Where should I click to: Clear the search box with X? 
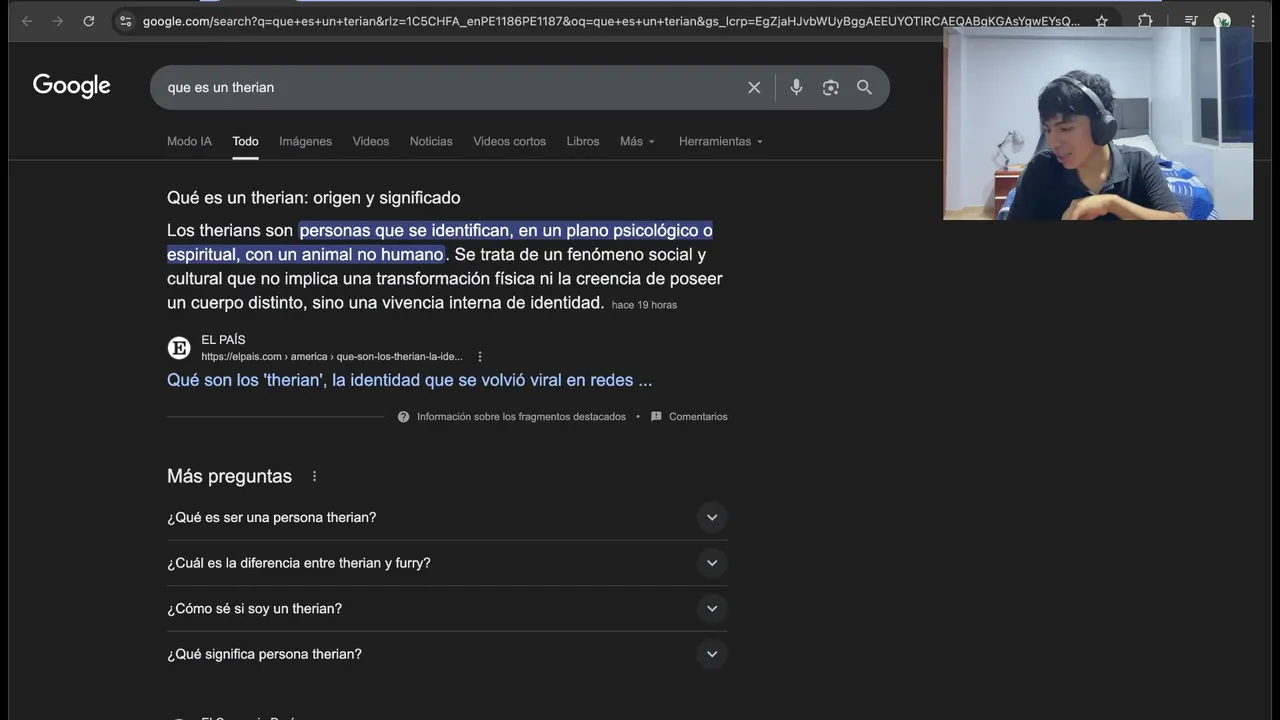pyautogui.click(x=754, y=88)
